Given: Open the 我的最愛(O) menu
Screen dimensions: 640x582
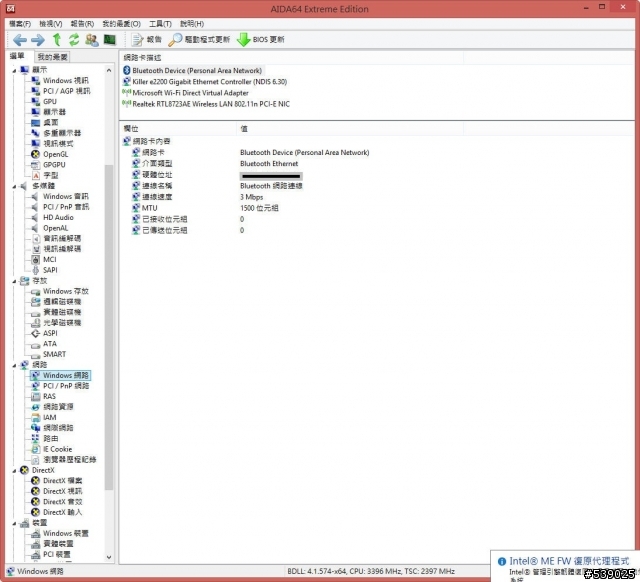Looking at the screenshot, I should (121, 24).
